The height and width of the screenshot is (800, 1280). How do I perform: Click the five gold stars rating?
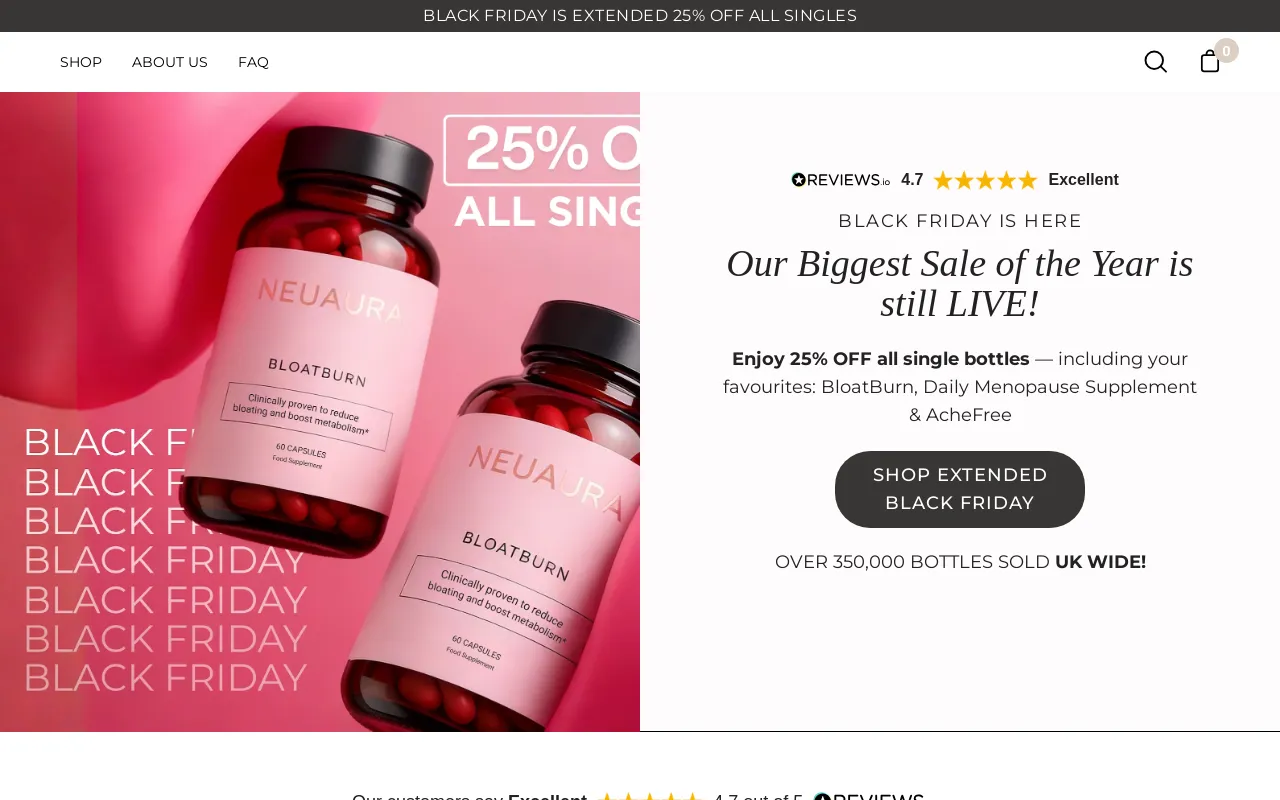985,180
